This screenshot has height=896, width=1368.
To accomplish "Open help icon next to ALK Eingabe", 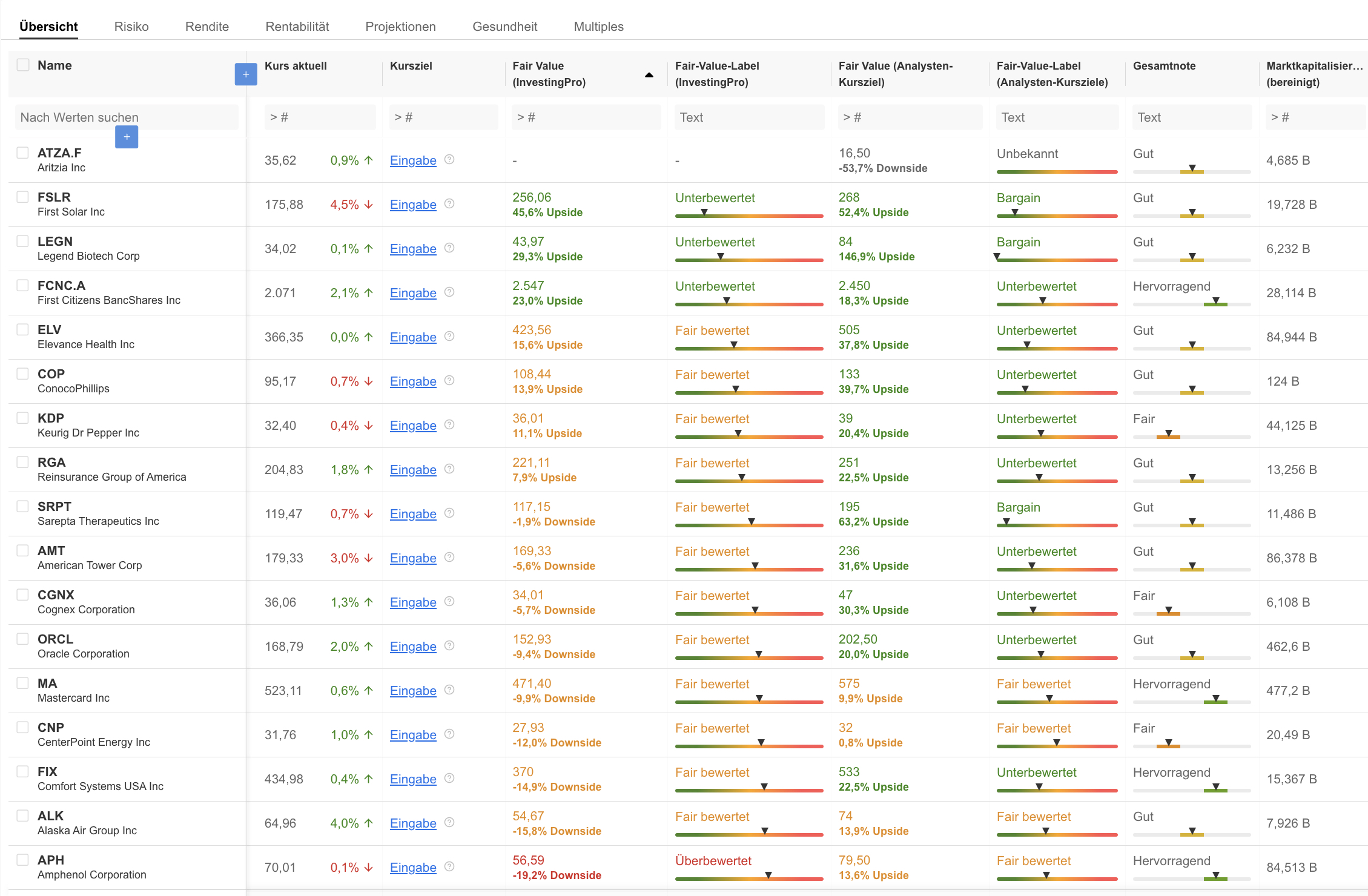I will tap(449, 823).
